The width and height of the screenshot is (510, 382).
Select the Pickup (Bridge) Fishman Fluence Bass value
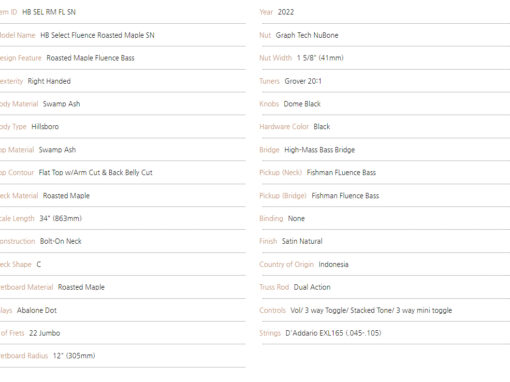345,196
